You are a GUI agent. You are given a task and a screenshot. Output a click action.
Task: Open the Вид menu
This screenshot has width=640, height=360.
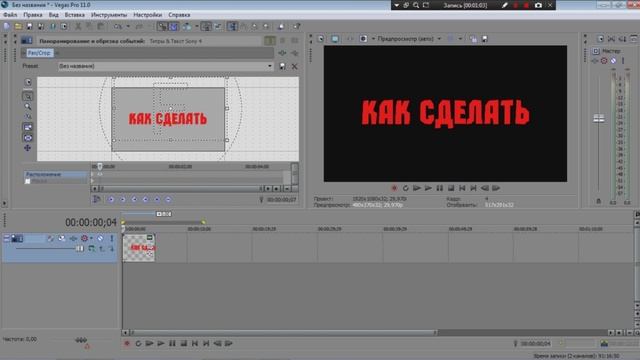(x=53, y=15)
